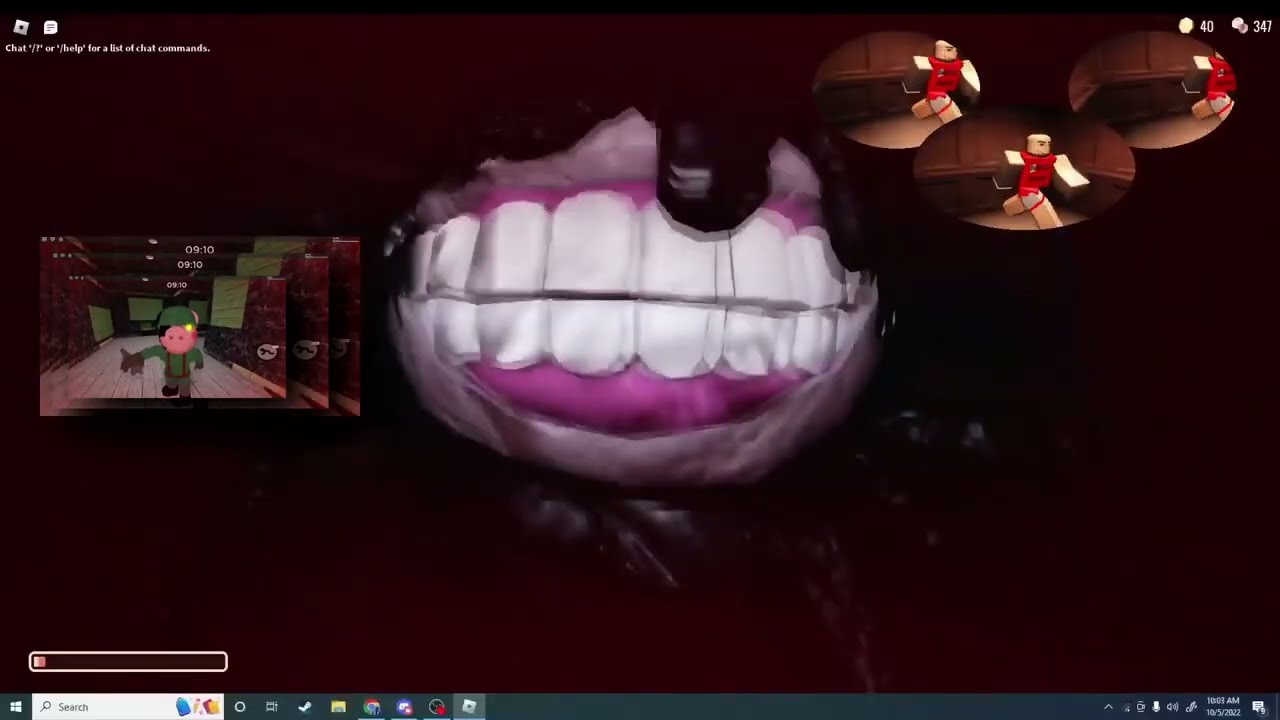
Task: Click the microphone tray icon
Action: (1156, 707)
